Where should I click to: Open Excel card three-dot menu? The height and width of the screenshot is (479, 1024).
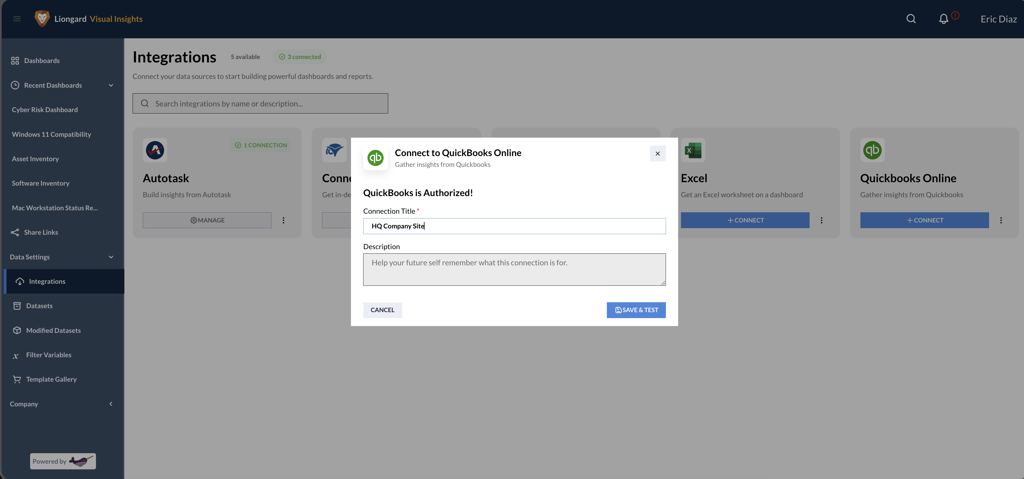point(822,220)
